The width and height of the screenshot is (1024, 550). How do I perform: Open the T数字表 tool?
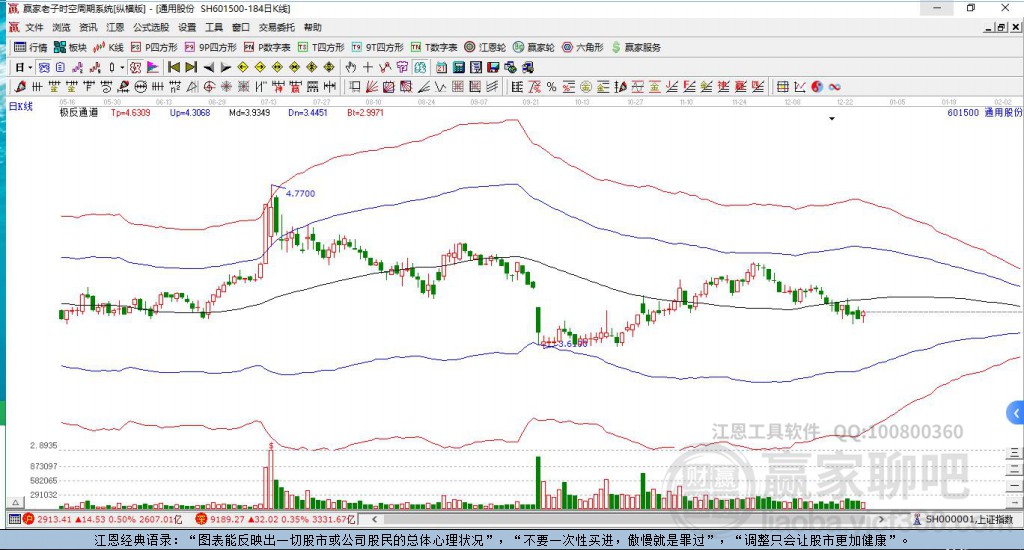coord(434,47)
